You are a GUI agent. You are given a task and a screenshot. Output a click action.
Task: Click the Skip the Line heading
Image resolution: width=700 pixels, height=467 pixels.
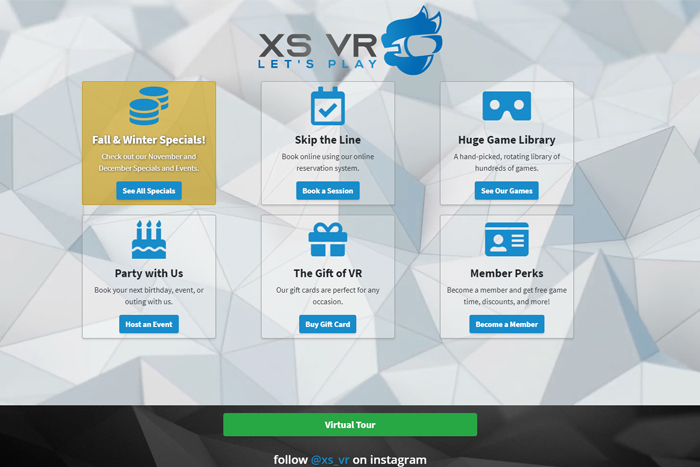(x=328, y=140)
